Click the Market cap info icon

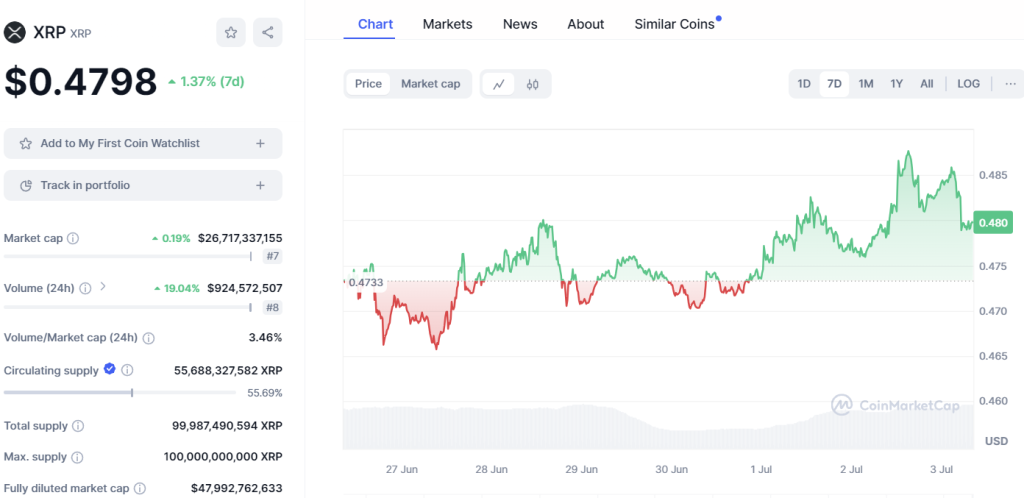[73, 239]
